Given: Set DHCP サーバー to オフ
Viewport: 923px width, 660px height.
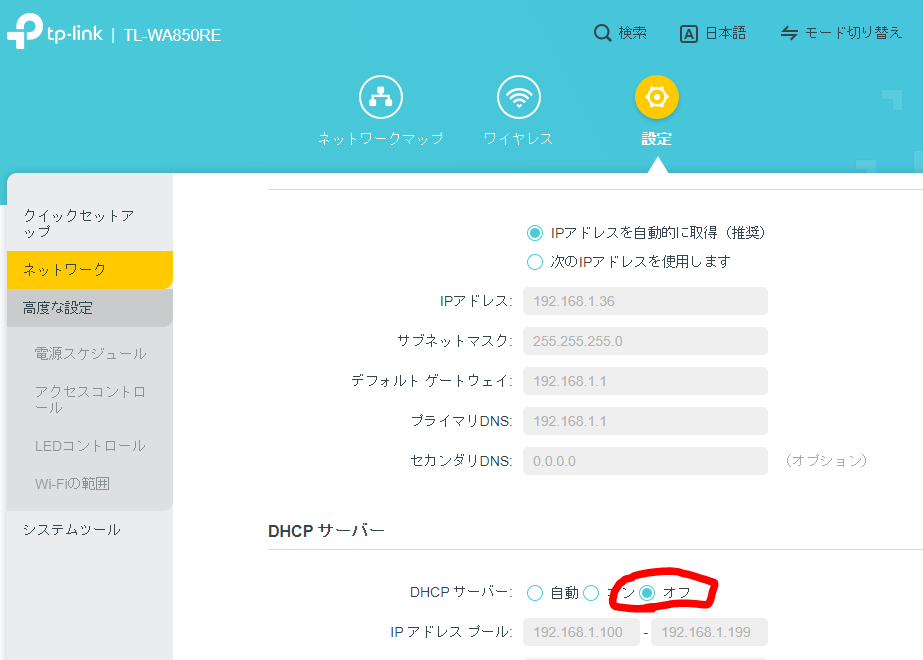Looking at the screenshot, I should tap(647, 593).
